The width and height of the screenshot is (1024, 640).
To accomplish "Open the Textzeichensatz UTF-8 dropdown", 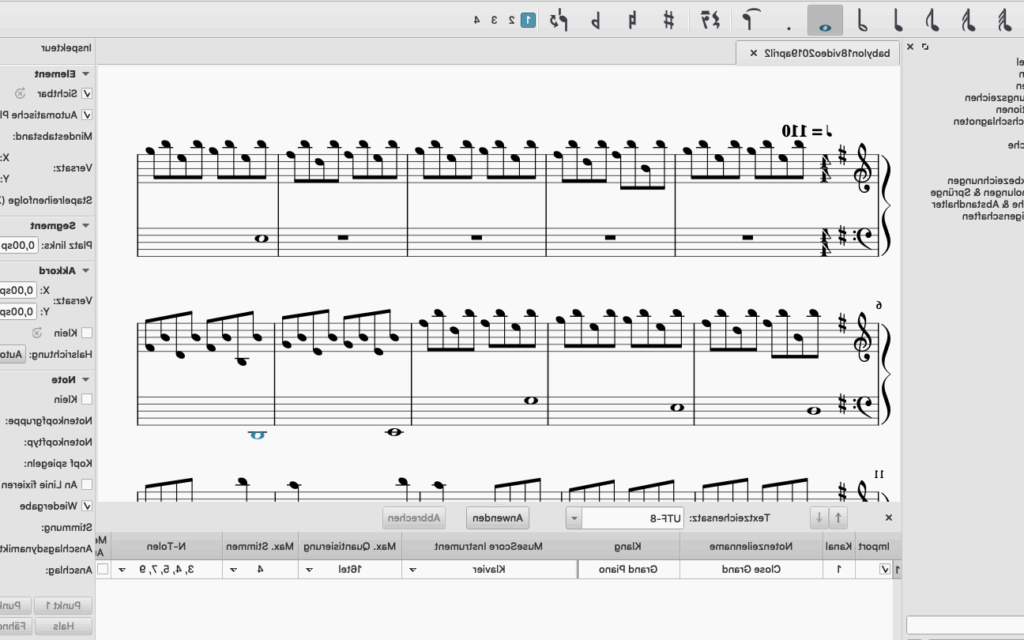I will coord(574,518).
